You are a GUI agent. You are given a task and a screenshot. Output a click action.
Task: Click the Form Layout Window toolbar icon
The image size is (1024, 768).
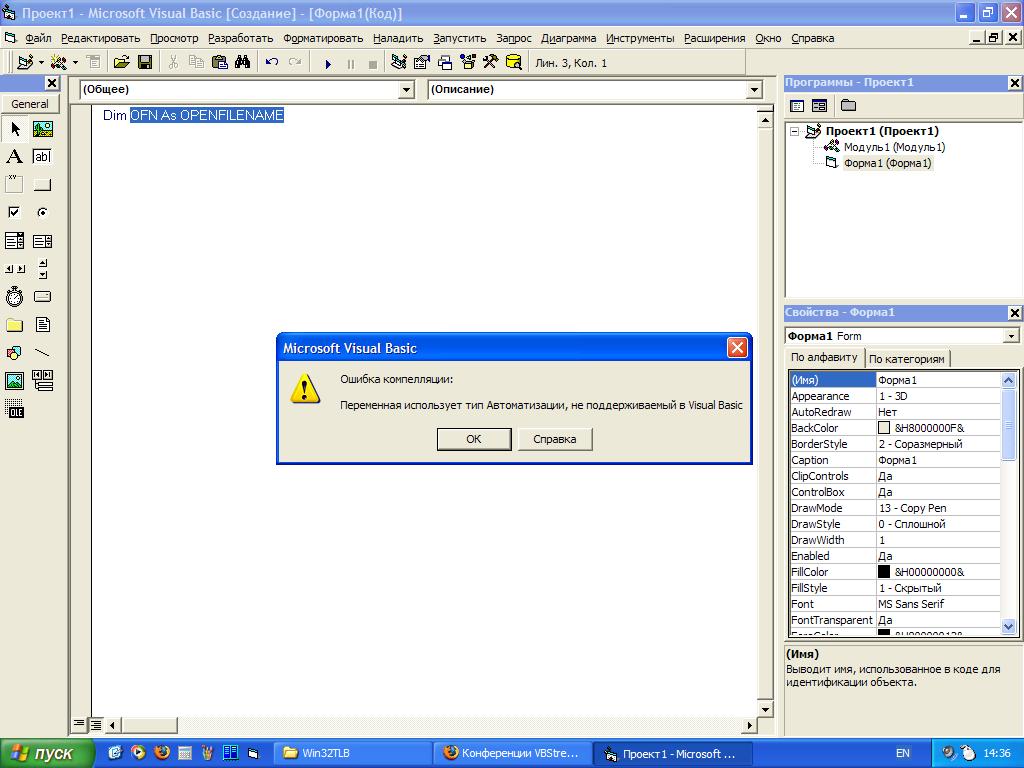pyautogui.click(x=445, y=63)
